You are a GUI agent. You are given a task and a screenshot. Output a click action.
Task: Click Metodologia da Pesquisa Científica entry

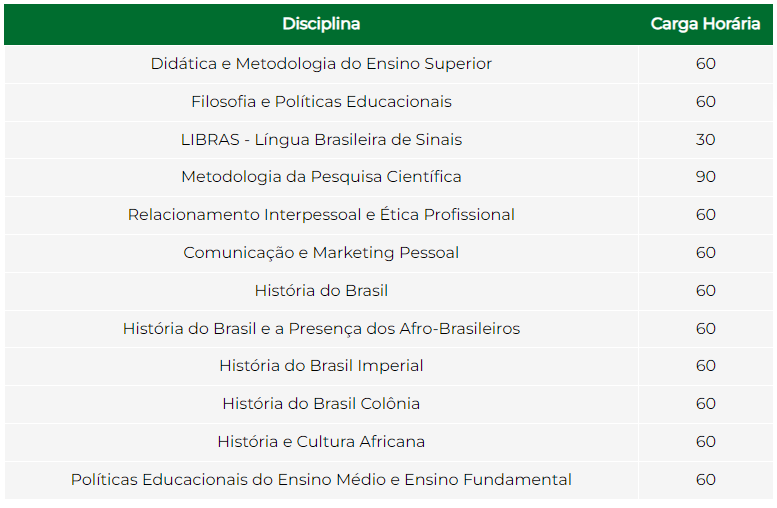pos(321,177)
